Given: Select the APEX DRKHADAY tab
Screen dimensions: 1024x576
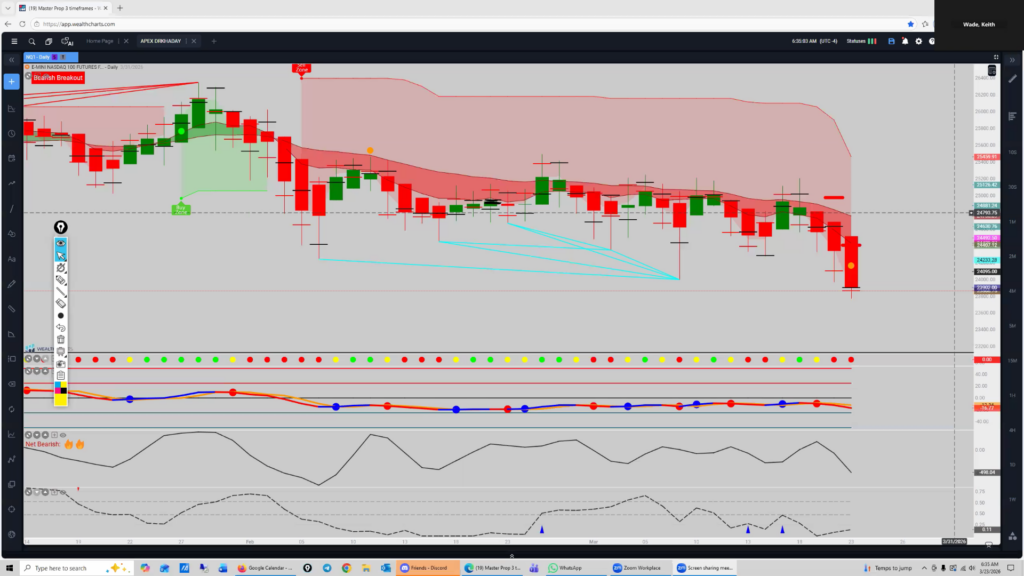Looking at the screenshot, I should (161, 41).
